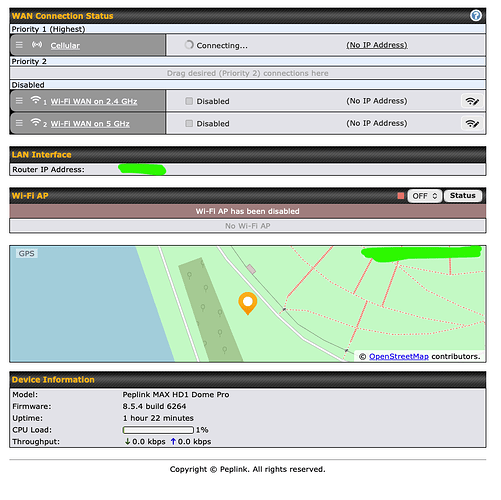Open Wi-Fi WAN on 2.4 GHz link

94,101
